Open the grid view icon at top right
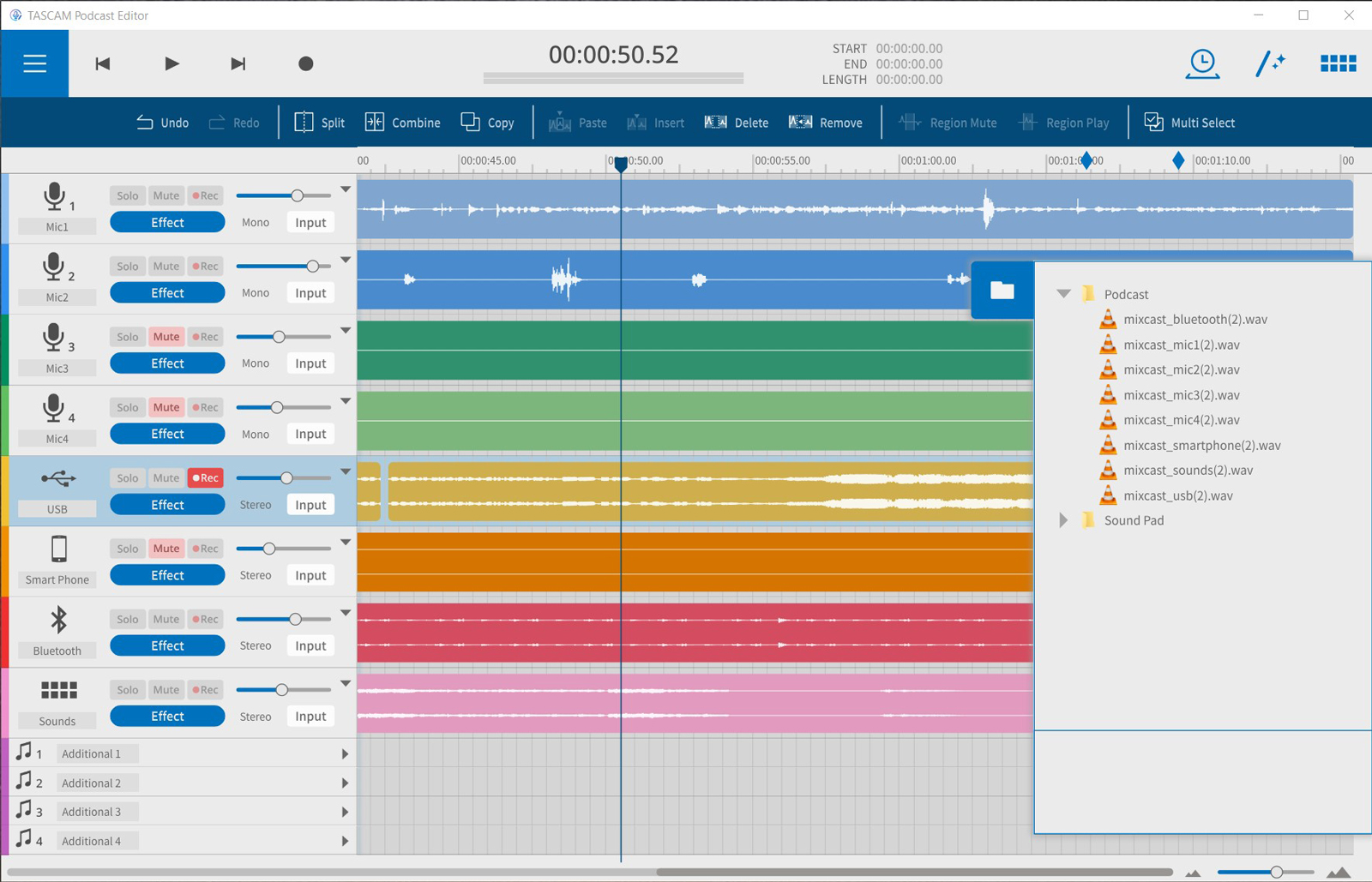 [x=1338, y=63]
